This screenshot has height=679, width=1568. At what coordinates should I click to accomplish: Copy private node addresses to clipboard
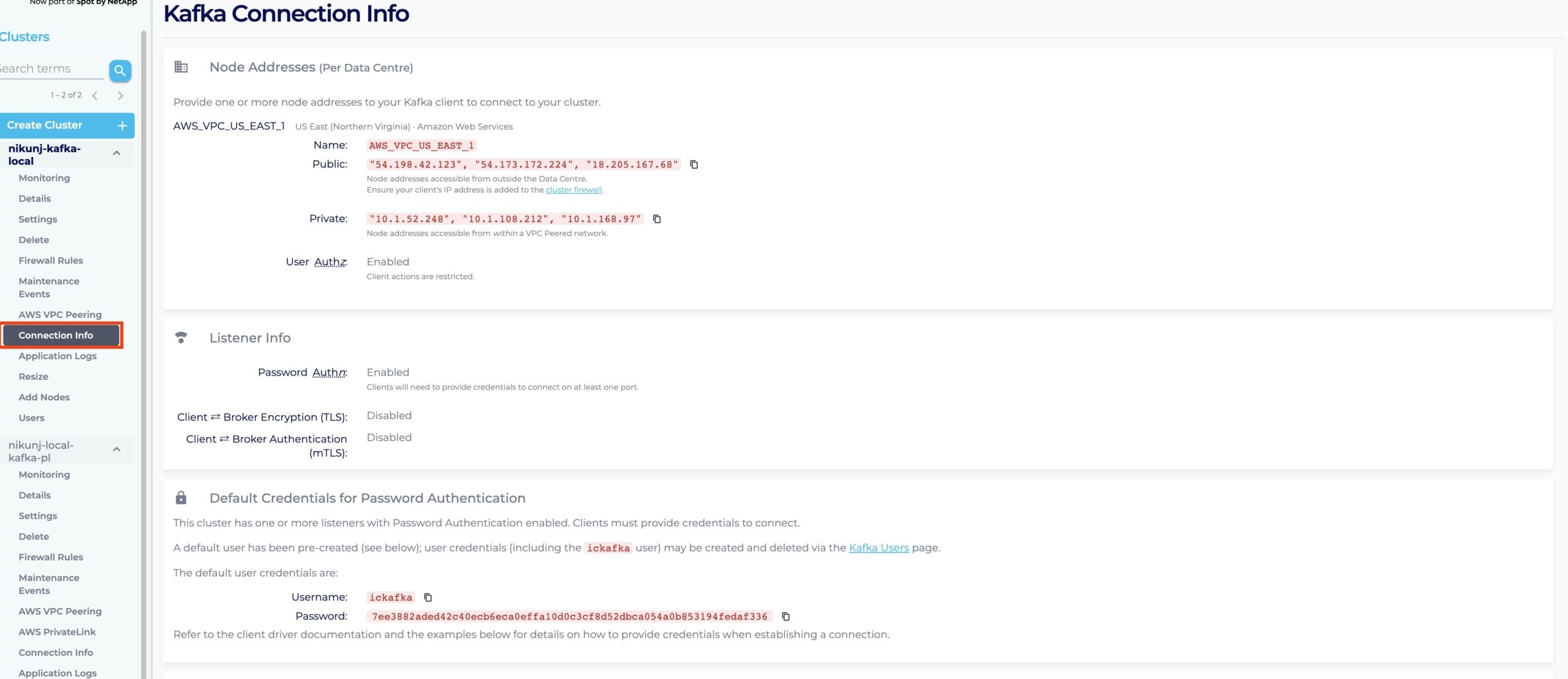pyautogui.click(x=657, y=219)
